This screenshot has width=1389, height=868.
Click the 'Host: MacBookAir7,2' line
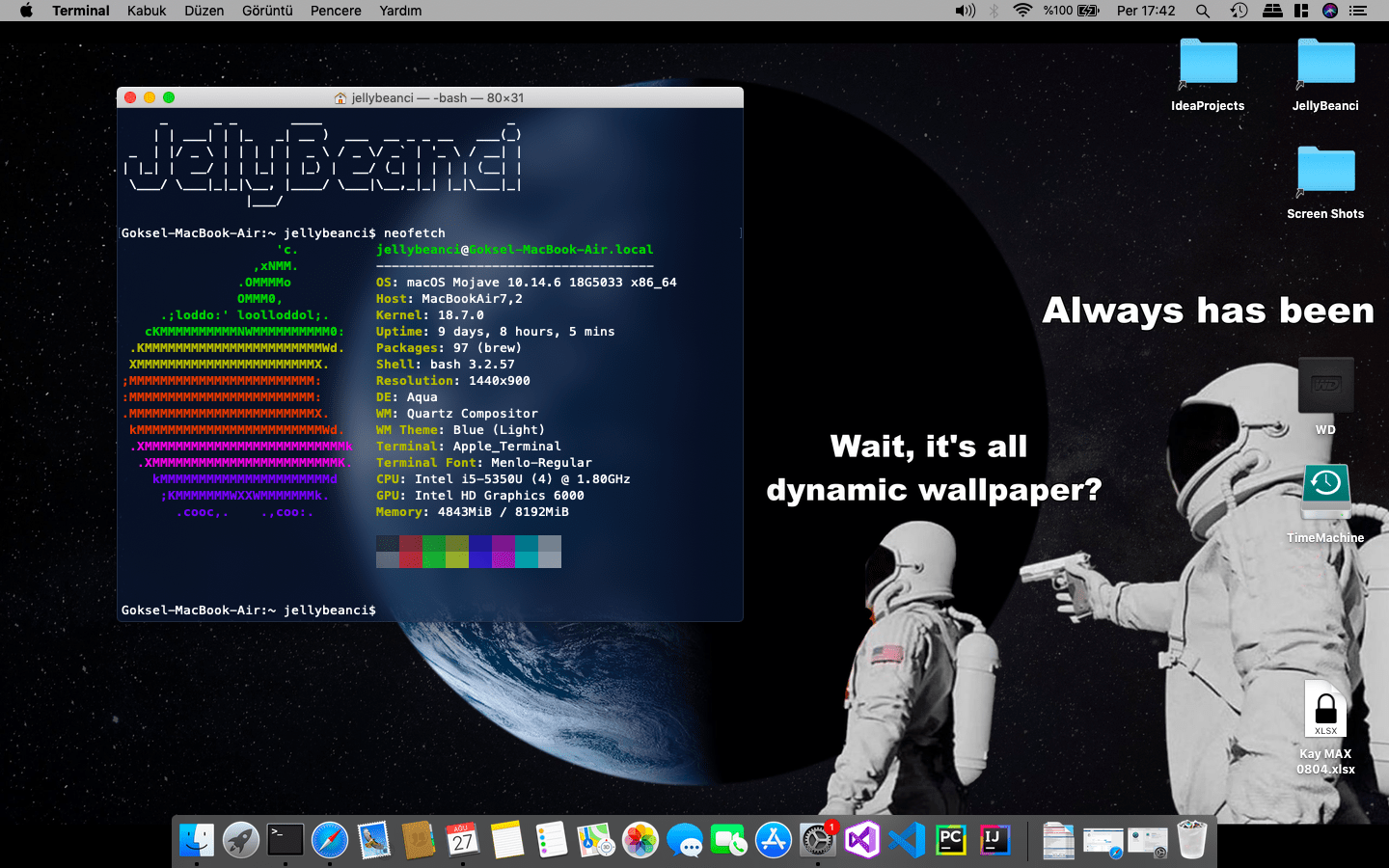[x=449, y=299]
